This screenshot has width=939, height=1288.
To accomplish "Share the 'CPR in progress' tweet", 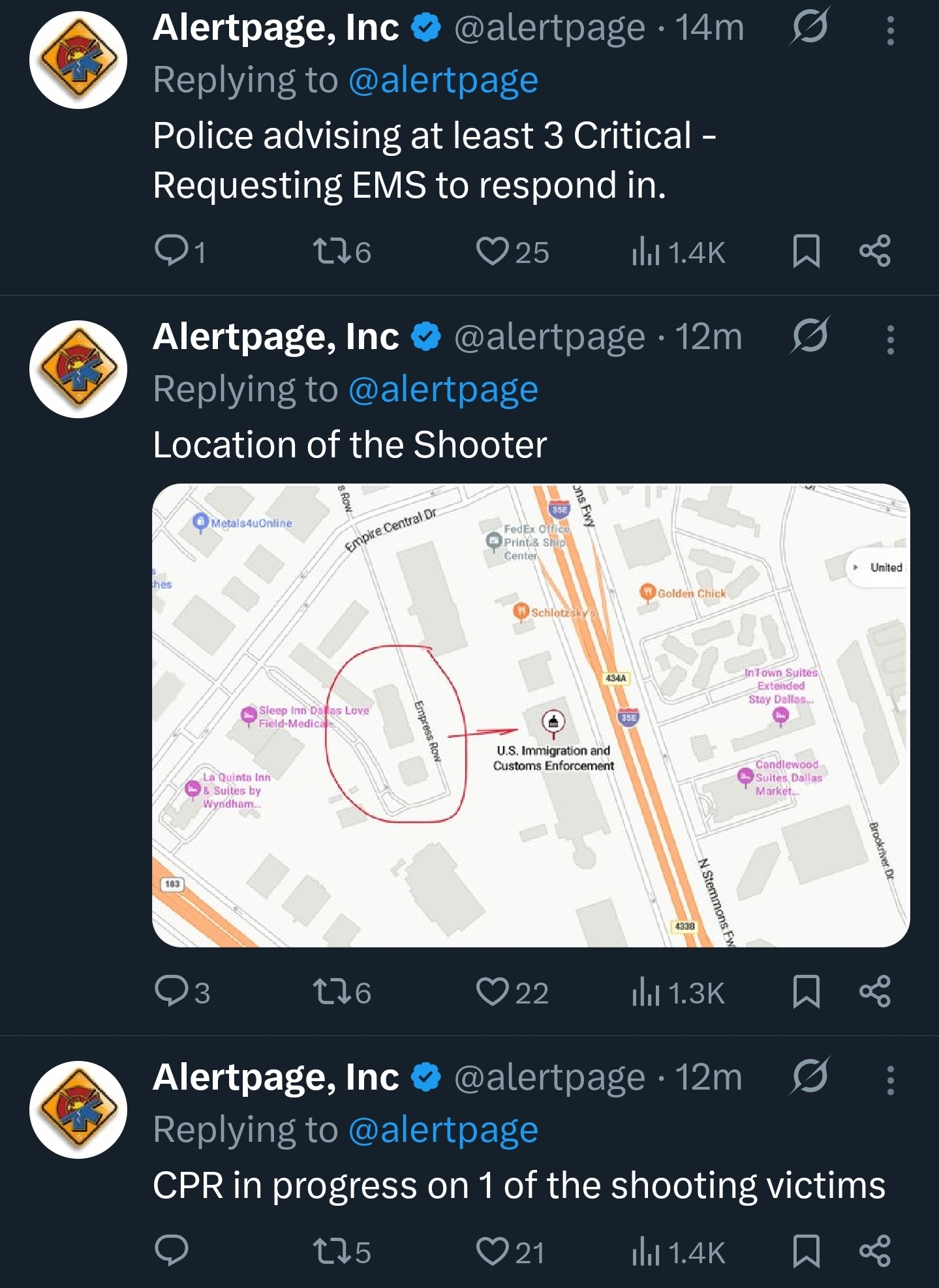I will pyautogui.click(x=875, y=1251).
